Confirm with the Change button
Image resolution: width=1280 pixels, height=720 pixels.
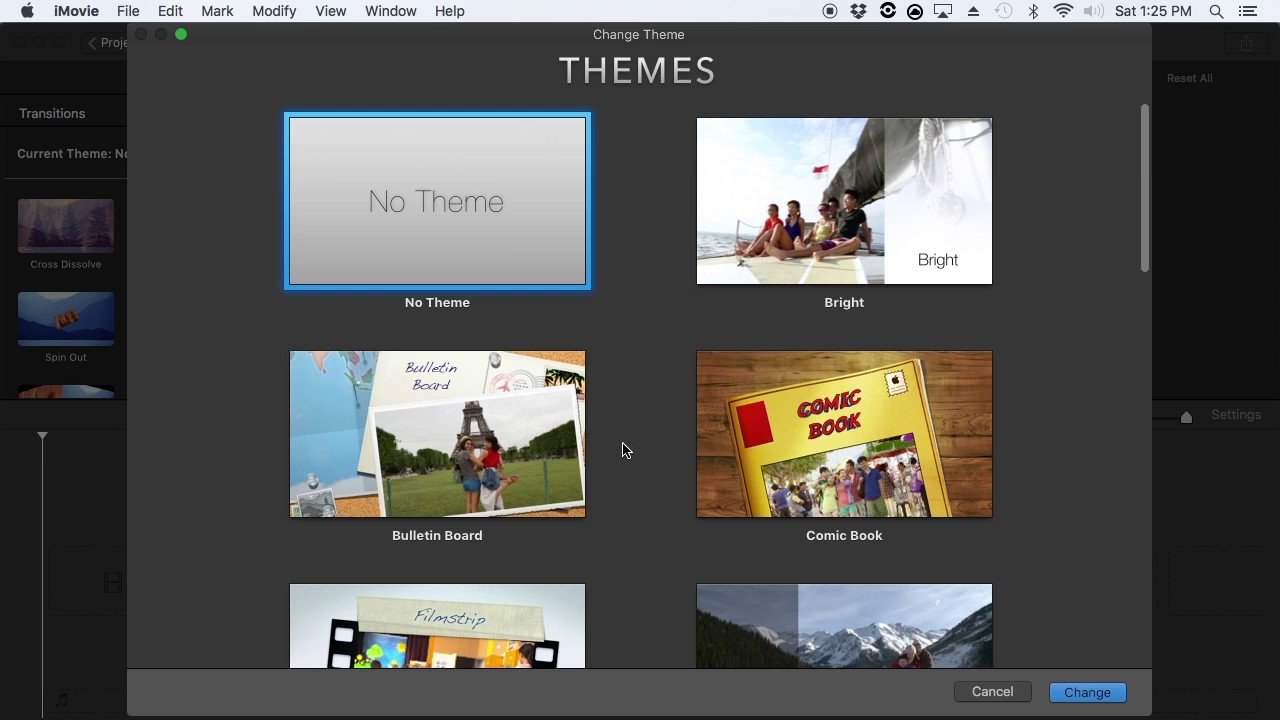(1087, 692)
